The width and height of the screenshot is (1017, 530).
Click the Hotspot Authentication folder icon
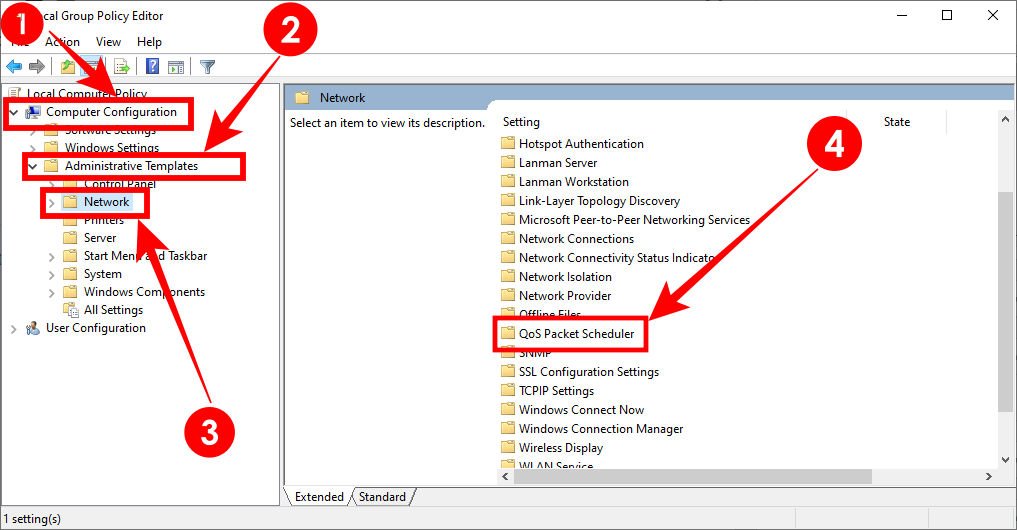508,143
